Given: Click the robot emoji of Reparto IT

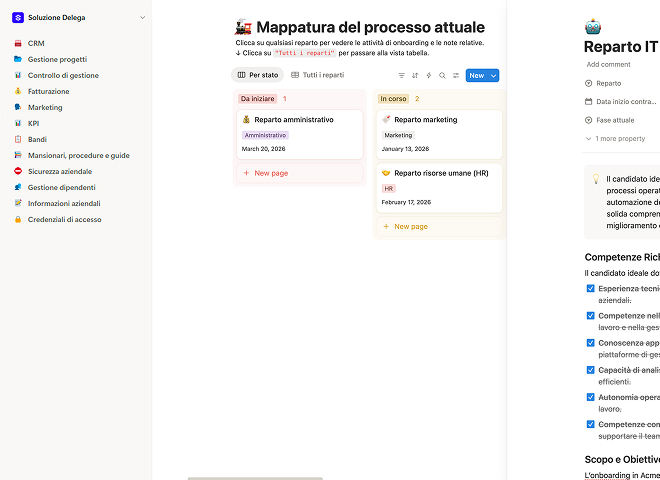Looking at the screenshot, I should 593,27.
